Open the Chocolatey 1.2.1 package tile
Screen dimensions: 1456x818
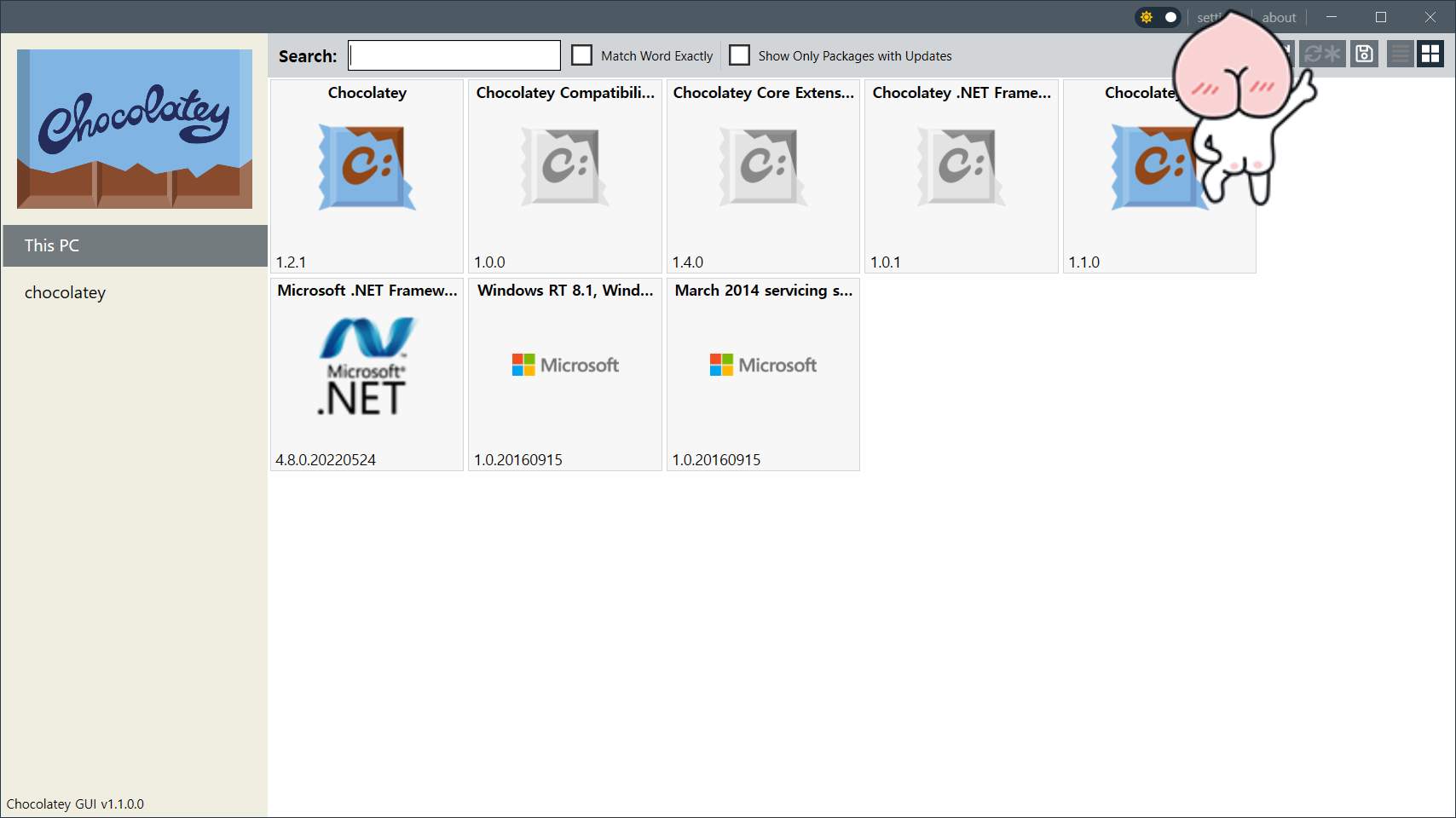pos(367,176)
